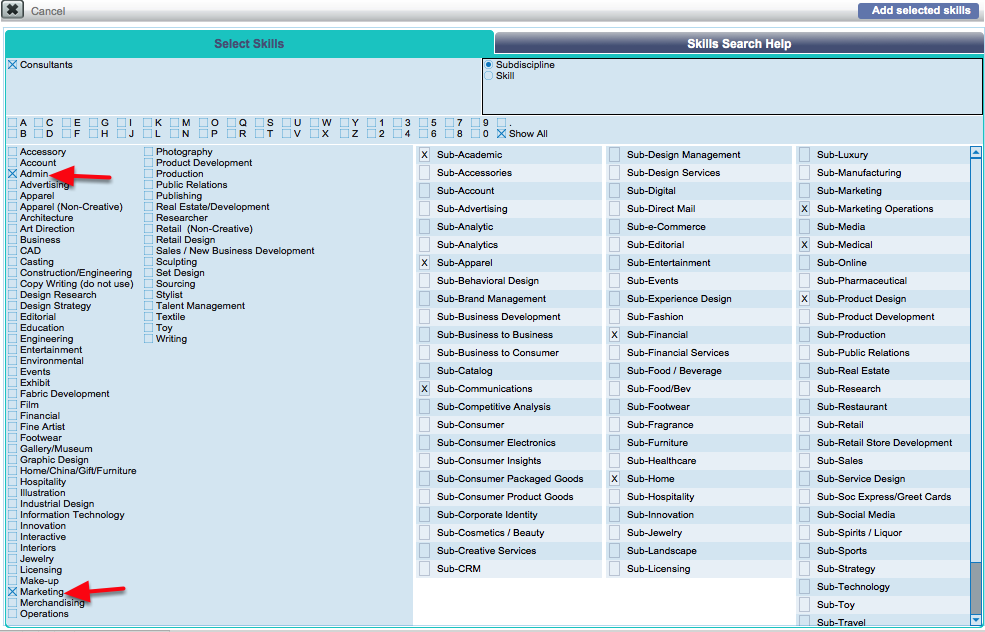Toggle the Show All checkbox
This screenshot has width=985, height=632.
(x=501, y=134)
